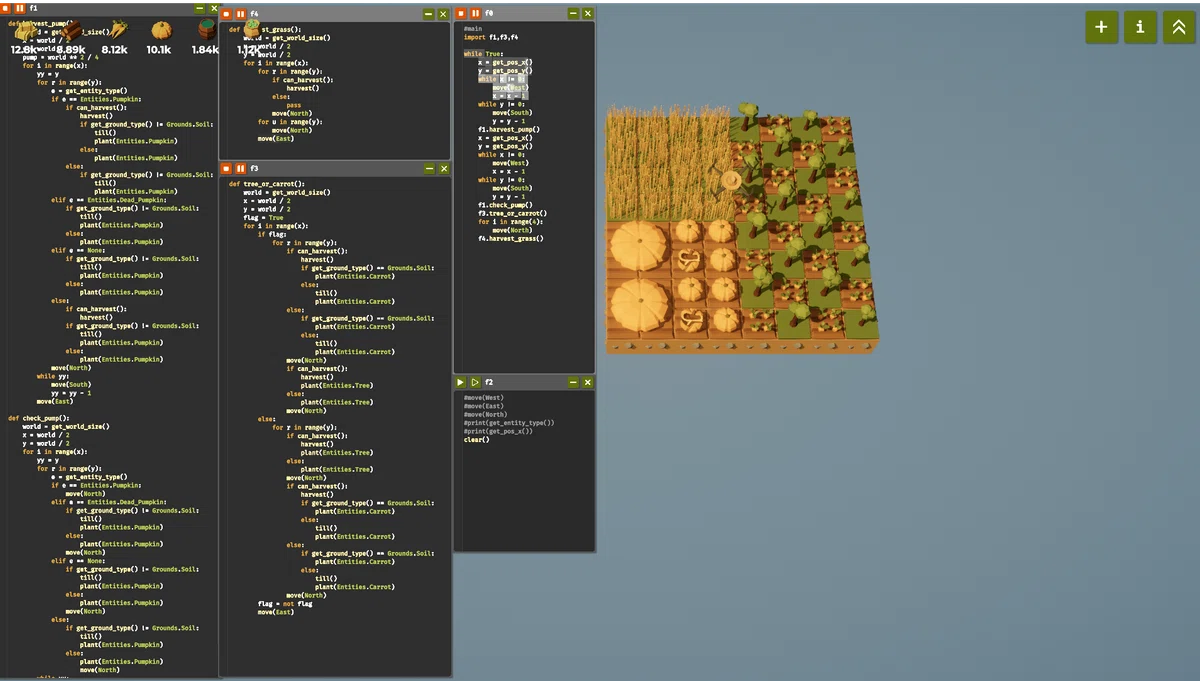Viewport: 1200px width, 681px height.
Task: Select the hay inventory icon showing 12.8k
Action: coord(24,31)
